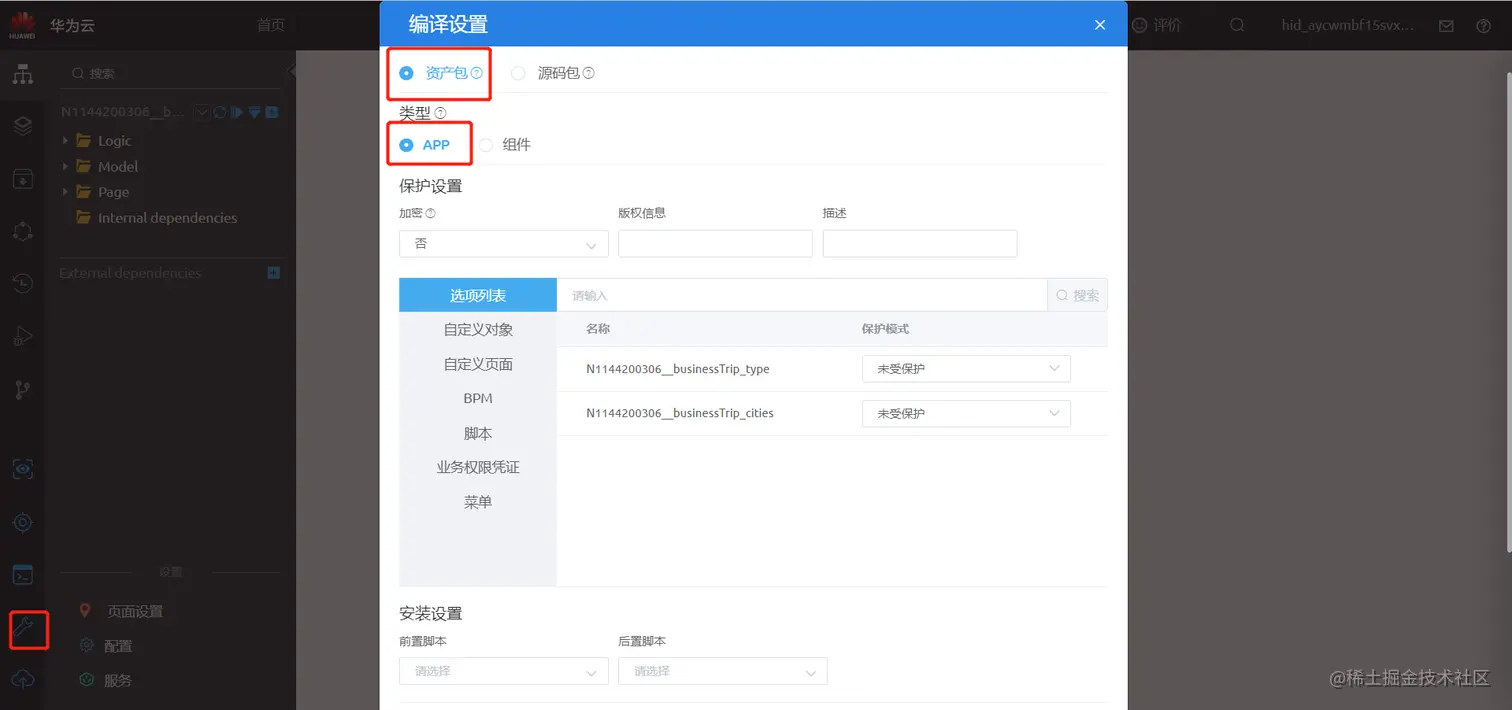Select the 源码包 radio option
Screen dimensions: 1512x710
point(518,72)
